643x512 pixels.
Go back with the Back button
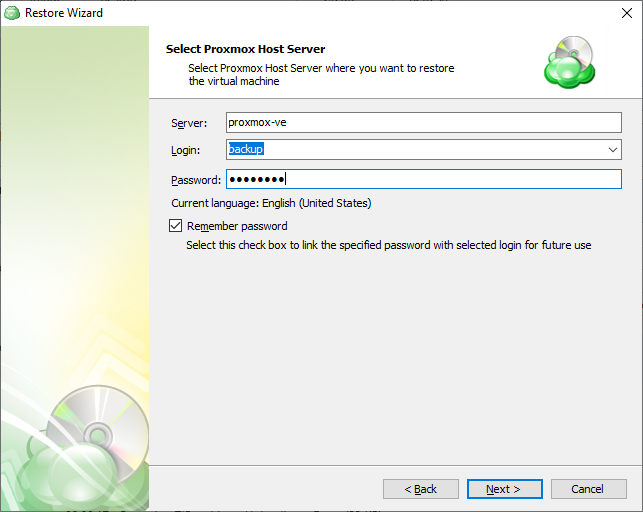(420, 489)
